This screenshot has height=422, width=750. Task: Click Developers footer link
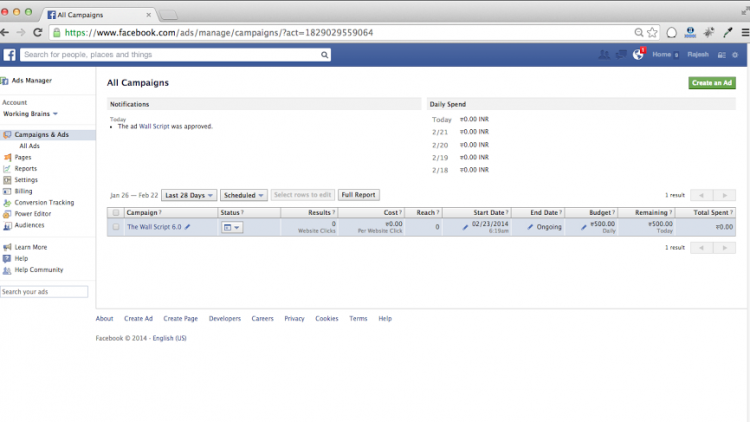coord(225,319)
